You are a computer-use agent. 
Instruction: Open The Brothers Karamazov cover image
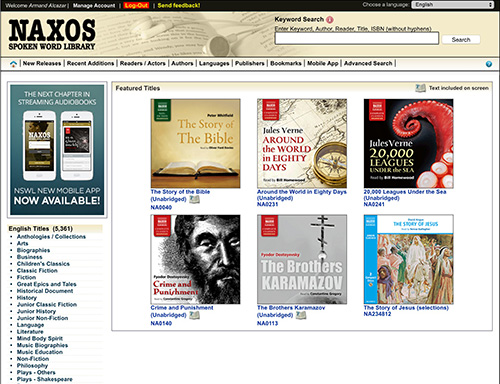click(x=302, y=259)
